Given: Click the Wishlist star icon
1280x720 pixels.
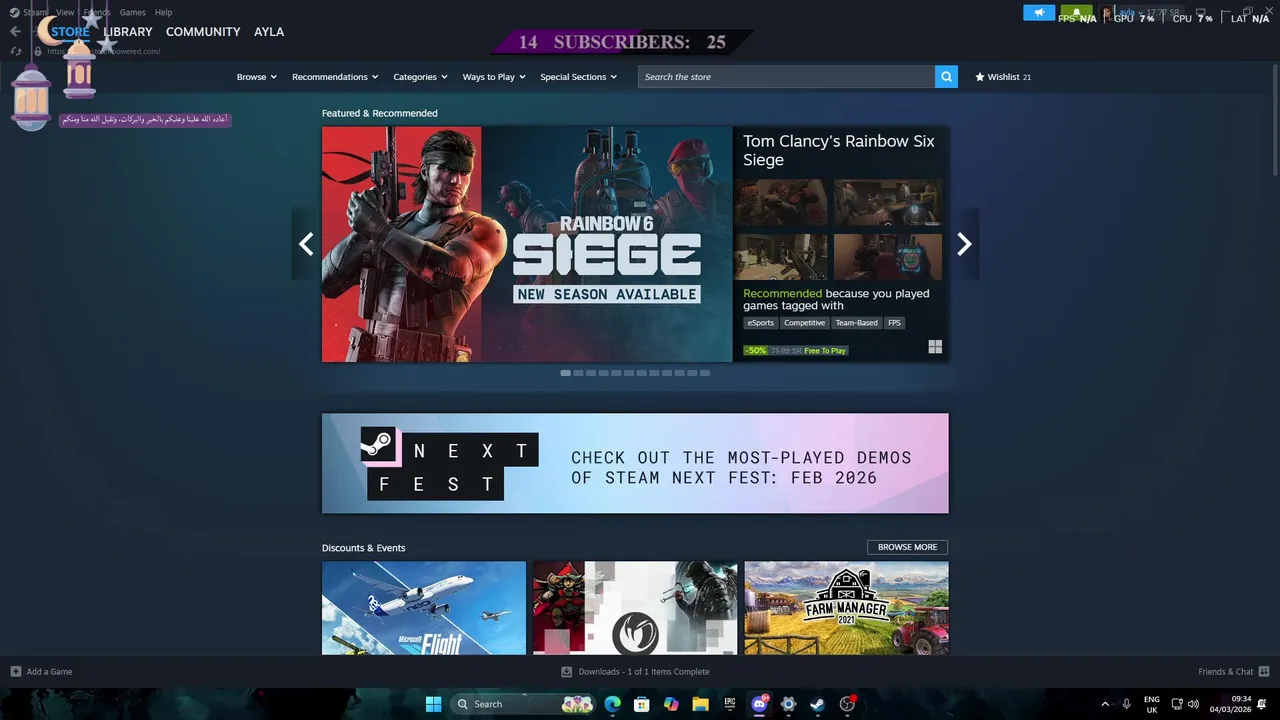Looking at the screenshot, I should 980,77.
